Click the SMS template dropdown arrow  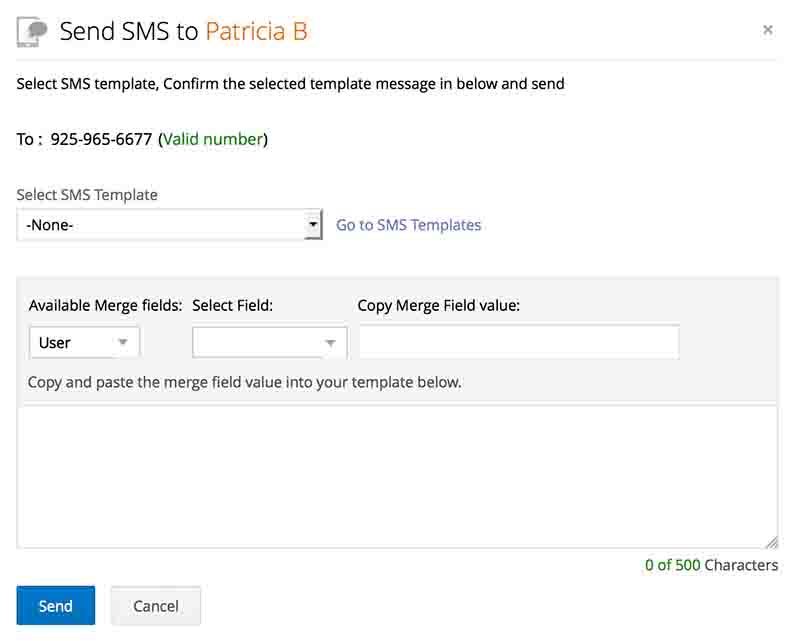tap(314, 225)
